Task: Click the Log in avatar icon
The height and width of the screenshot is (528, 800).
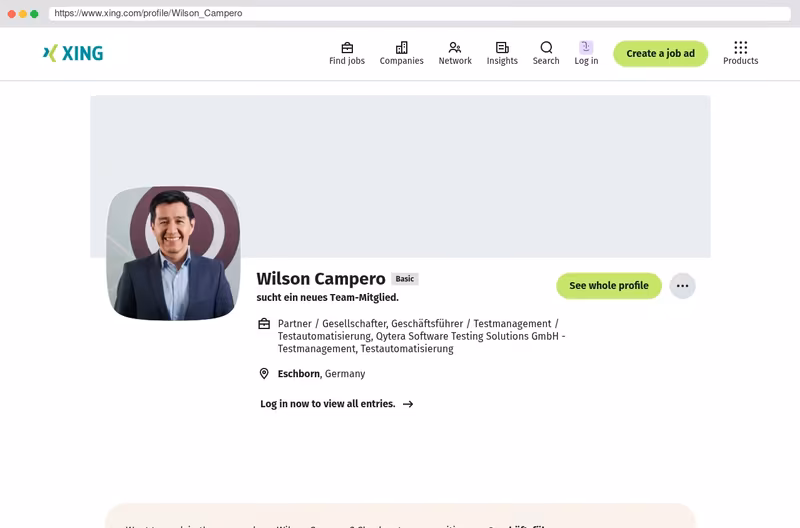Action: tap(586, 47)
